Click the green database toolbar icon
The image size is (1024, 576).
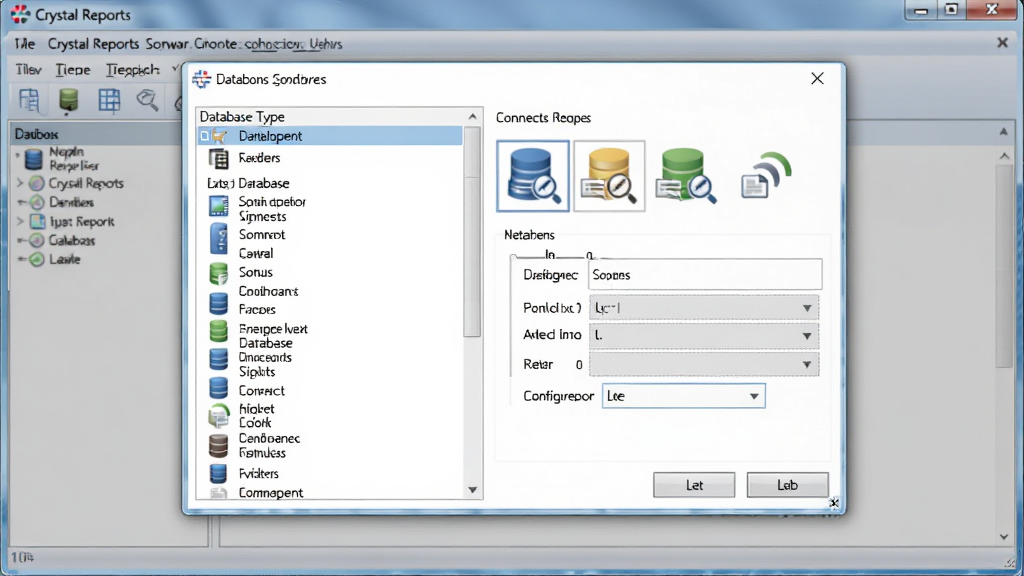click(69, 101)
